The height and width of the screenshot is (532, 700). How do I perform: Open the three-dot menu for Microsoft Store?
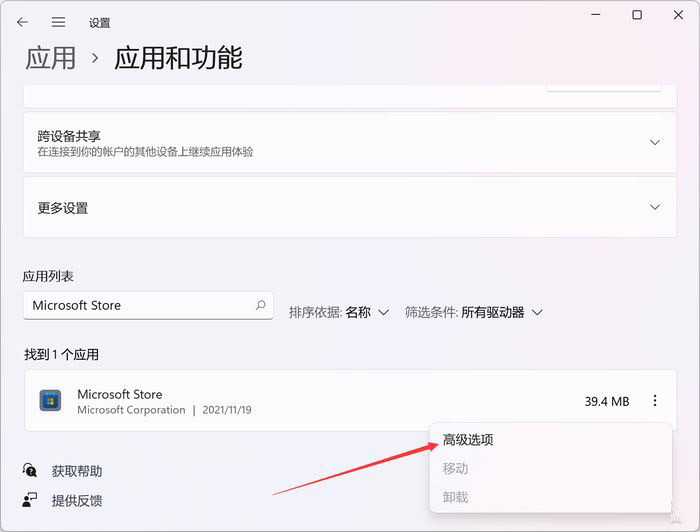pyautogui.click(x=654, y=400)
